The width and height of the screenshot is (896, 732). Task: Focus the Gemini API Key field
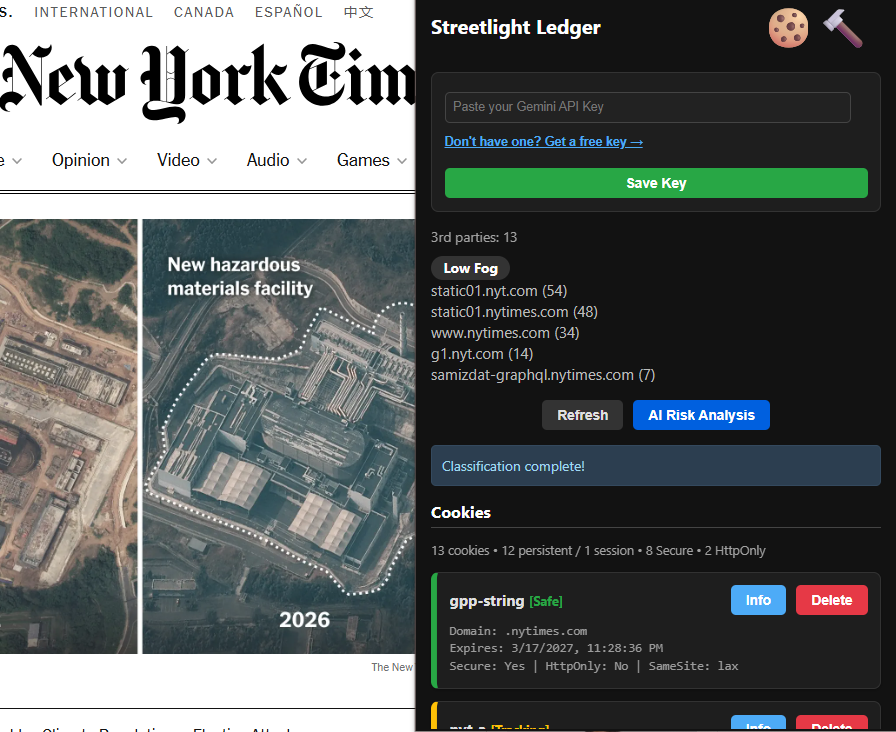click(647, 107)
